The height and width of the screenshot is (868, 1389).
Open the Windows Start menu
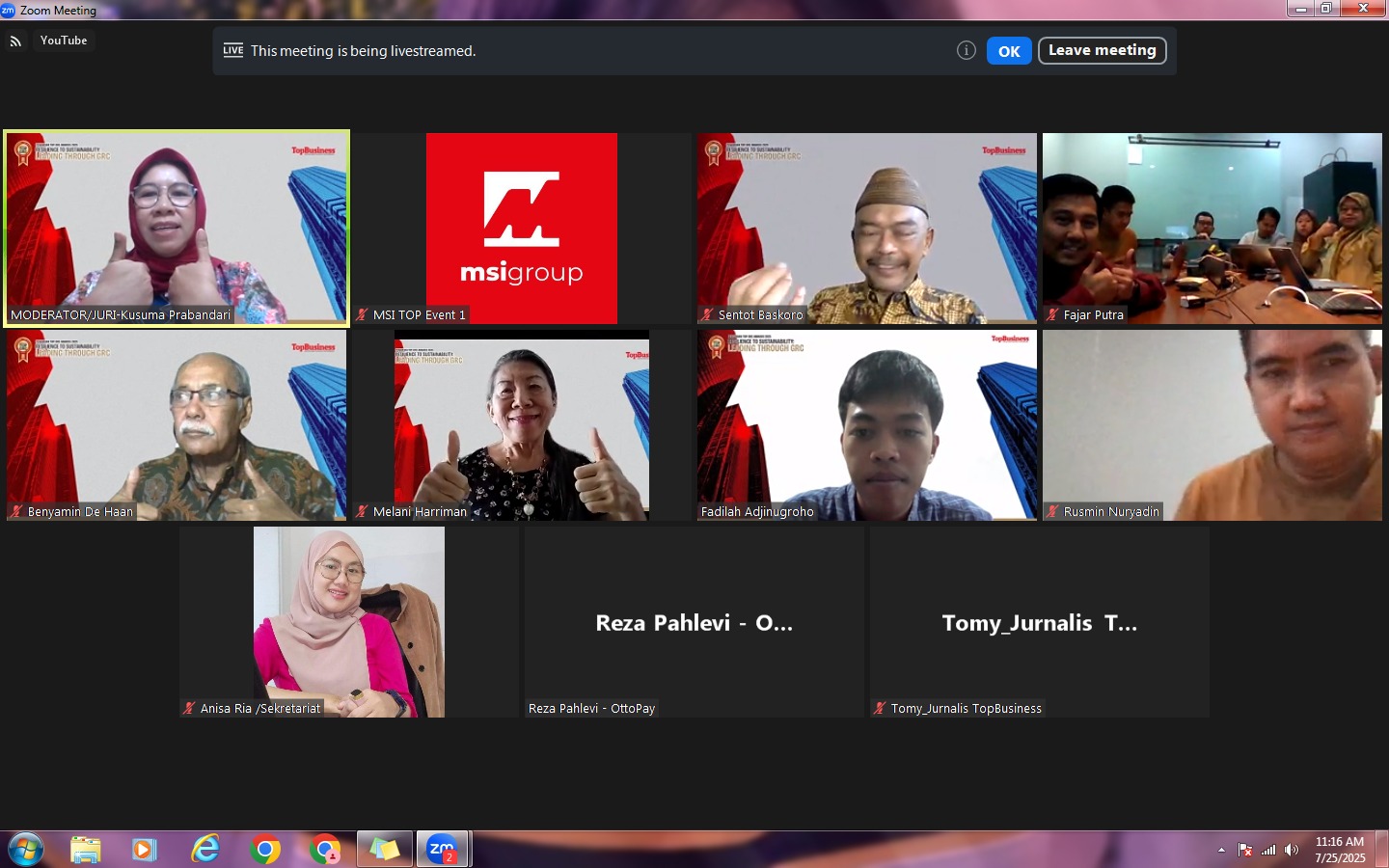click(25, 850)
